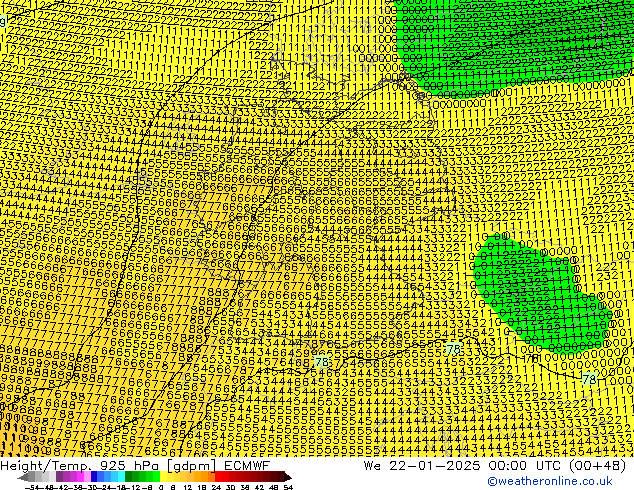Pick the bright red legend swatch at 24
The width and height of the screenshot is (634, 490).
click(218, 478)
